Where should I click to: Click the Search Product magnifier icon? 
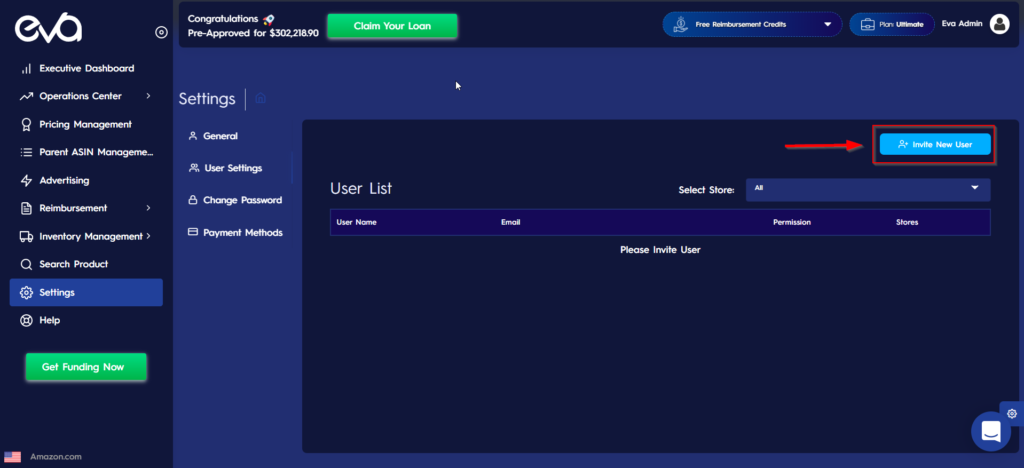click(x=26, y=264)
